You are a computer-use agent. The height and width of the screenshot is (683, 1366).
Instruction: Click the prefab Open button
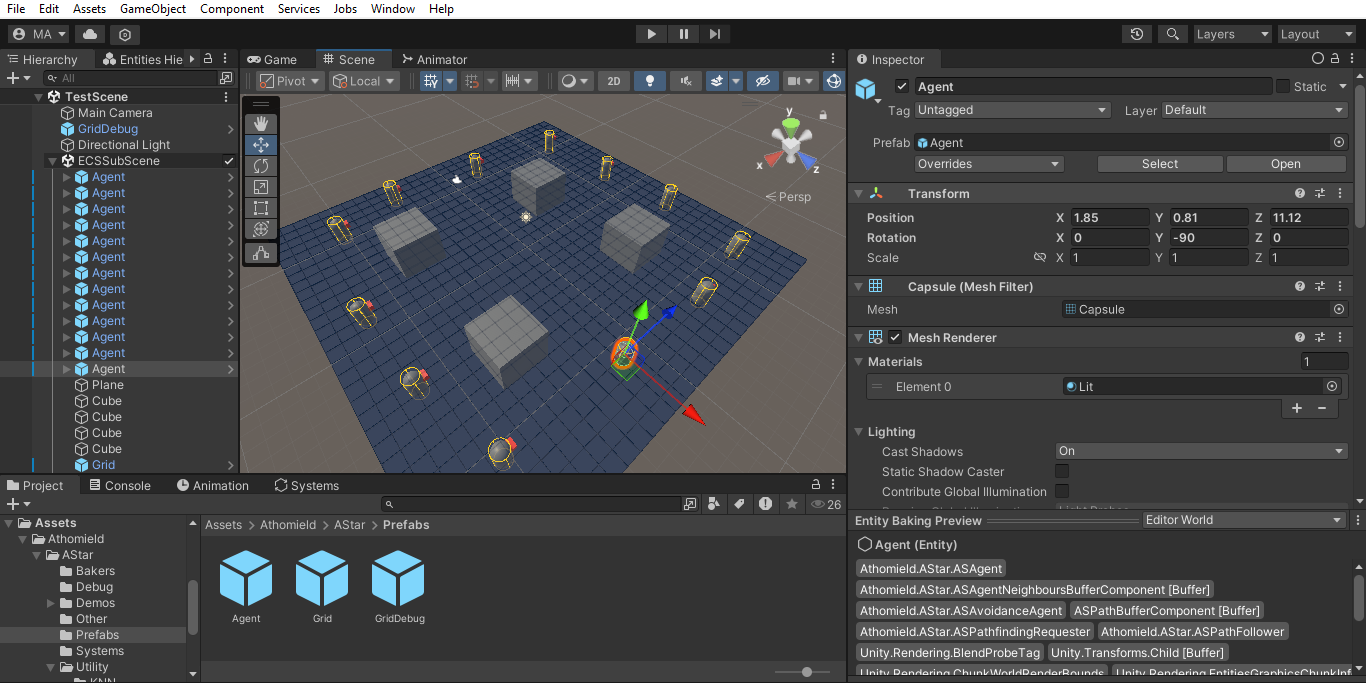click(1285, 164)
